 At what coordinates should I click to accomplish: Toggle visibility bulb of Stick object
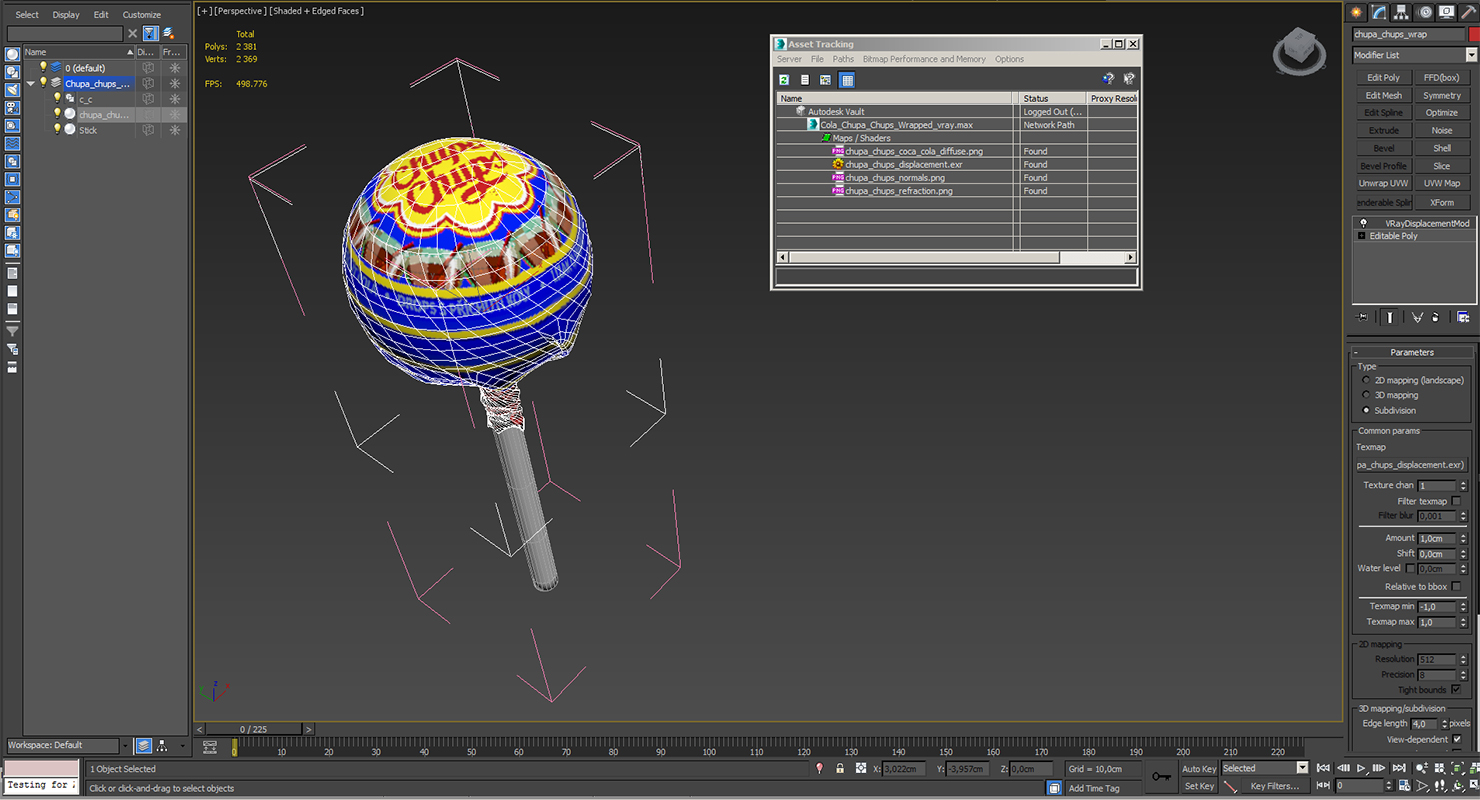pyautogui.click(x=57, y=129)
